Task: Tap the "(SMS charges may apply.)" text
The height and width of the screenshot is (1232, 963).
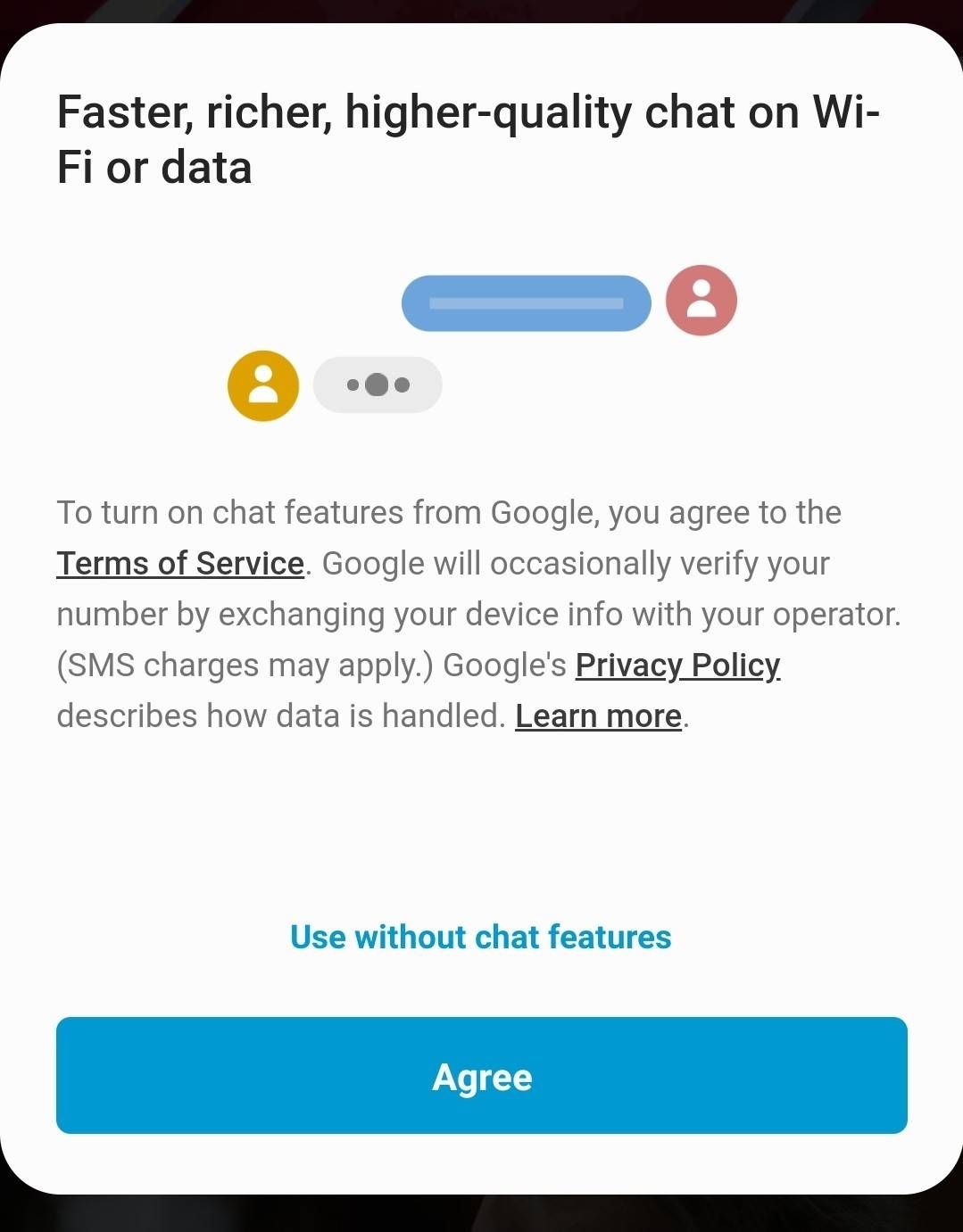Action: click(244, 666)
